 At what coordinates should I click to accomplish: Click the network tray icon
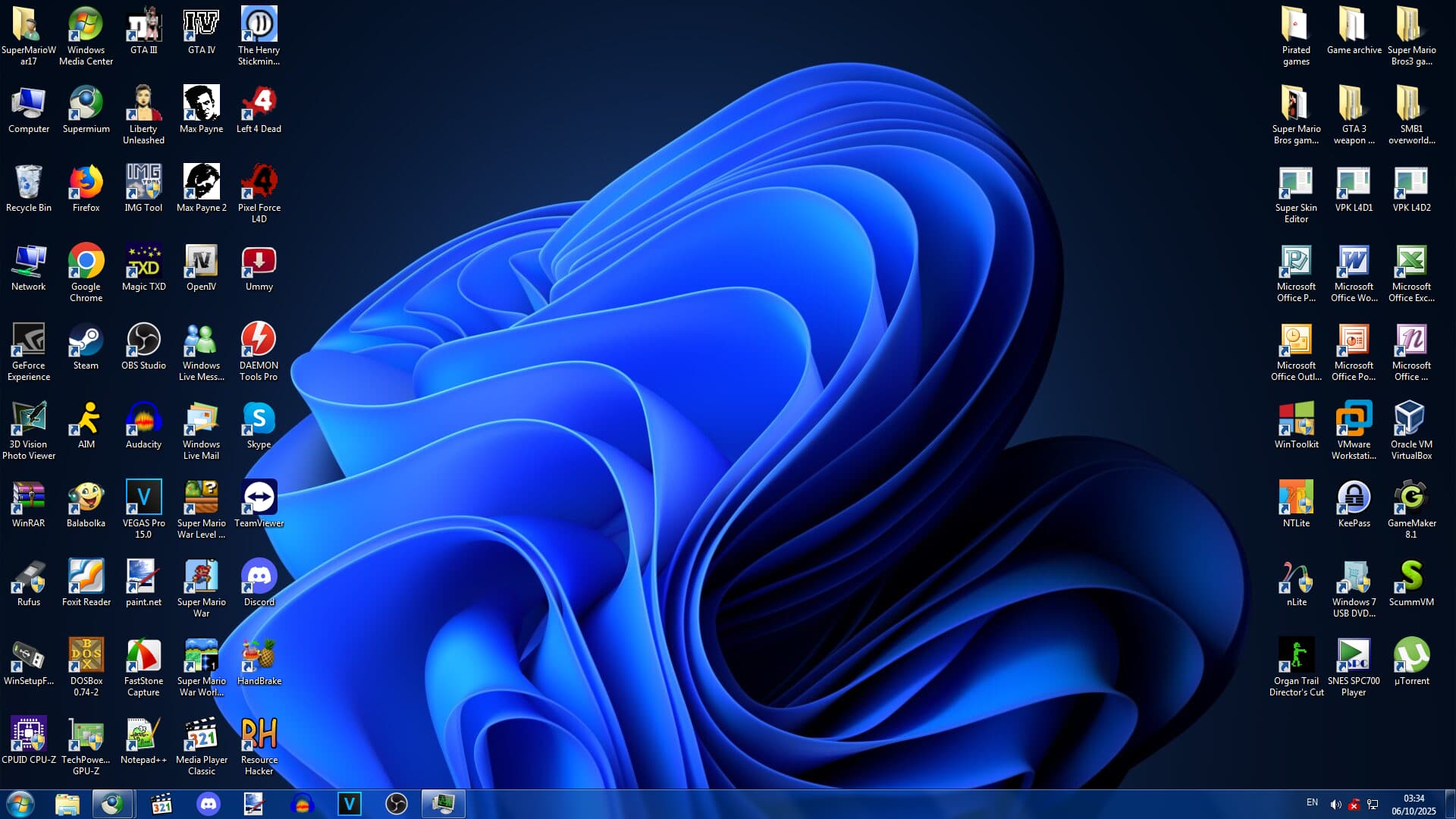click(x=1373, y=805)
